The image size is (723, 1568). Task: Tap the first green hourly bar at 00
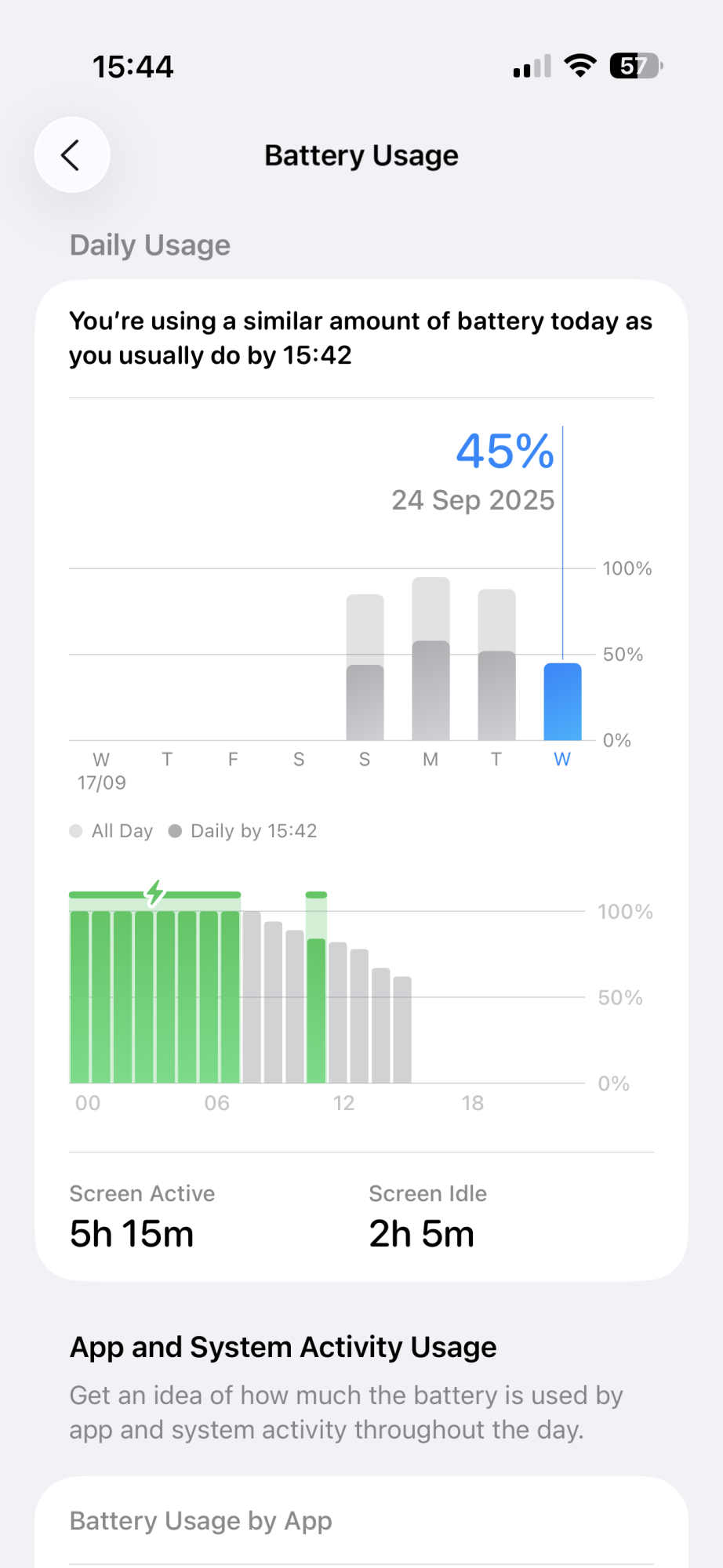[x=80, y=996]
